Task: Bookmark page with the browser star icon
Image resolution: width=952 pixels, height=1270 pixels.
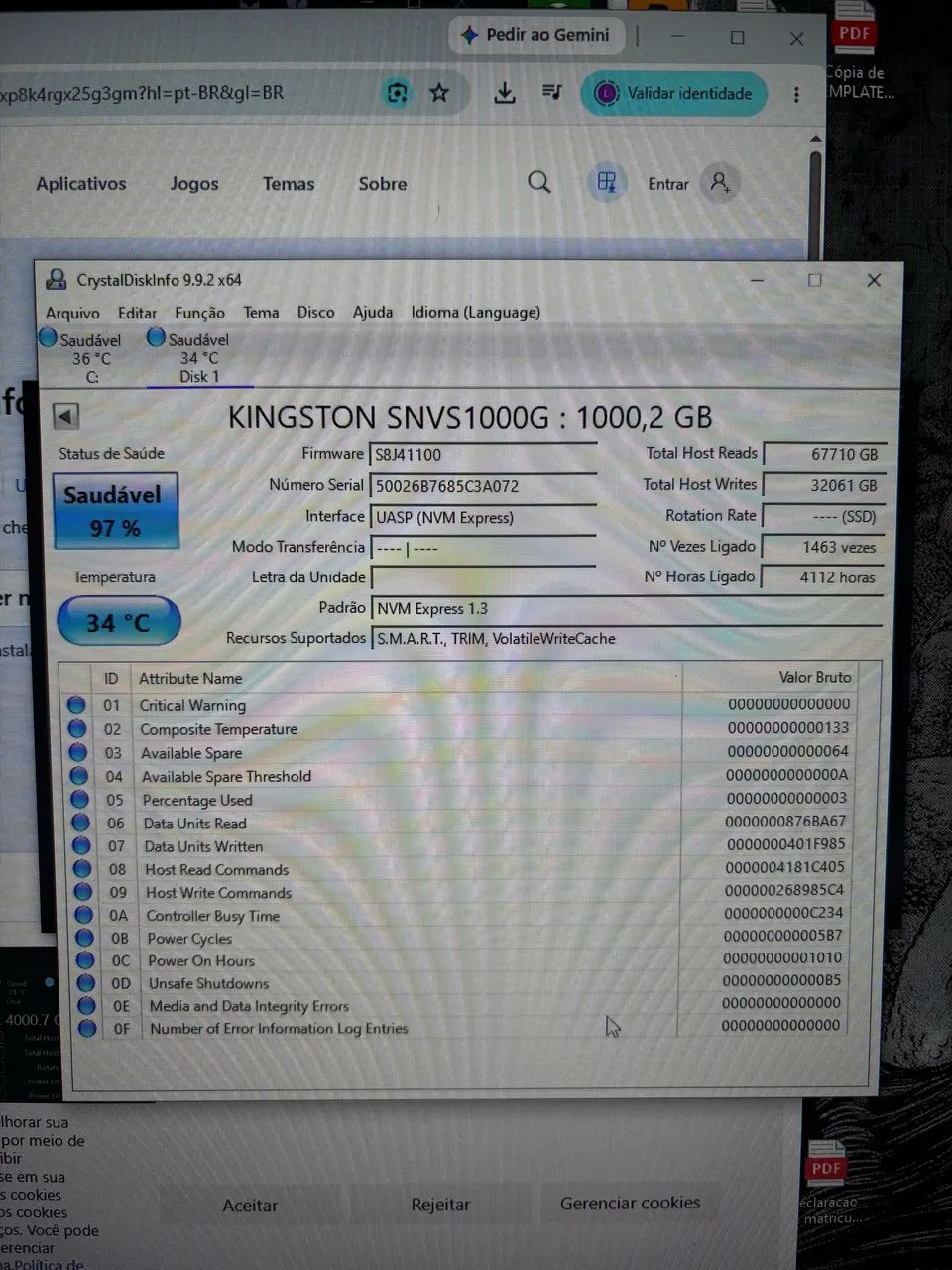Action: click(x=439, y=93)
